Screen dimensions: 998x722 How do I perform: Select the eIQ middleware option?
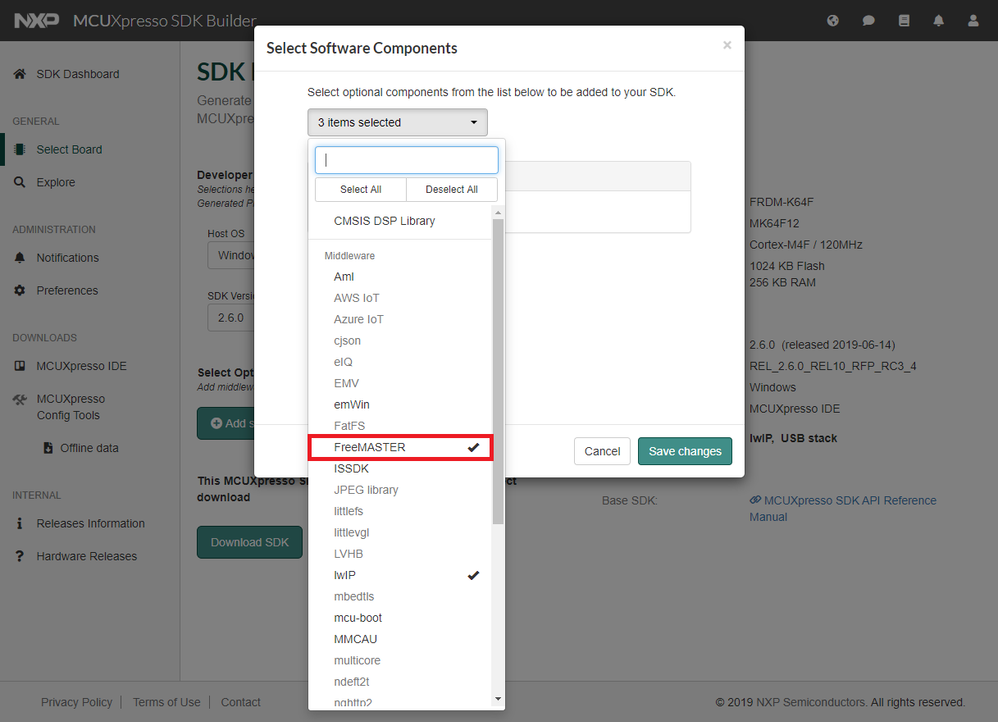400,362
